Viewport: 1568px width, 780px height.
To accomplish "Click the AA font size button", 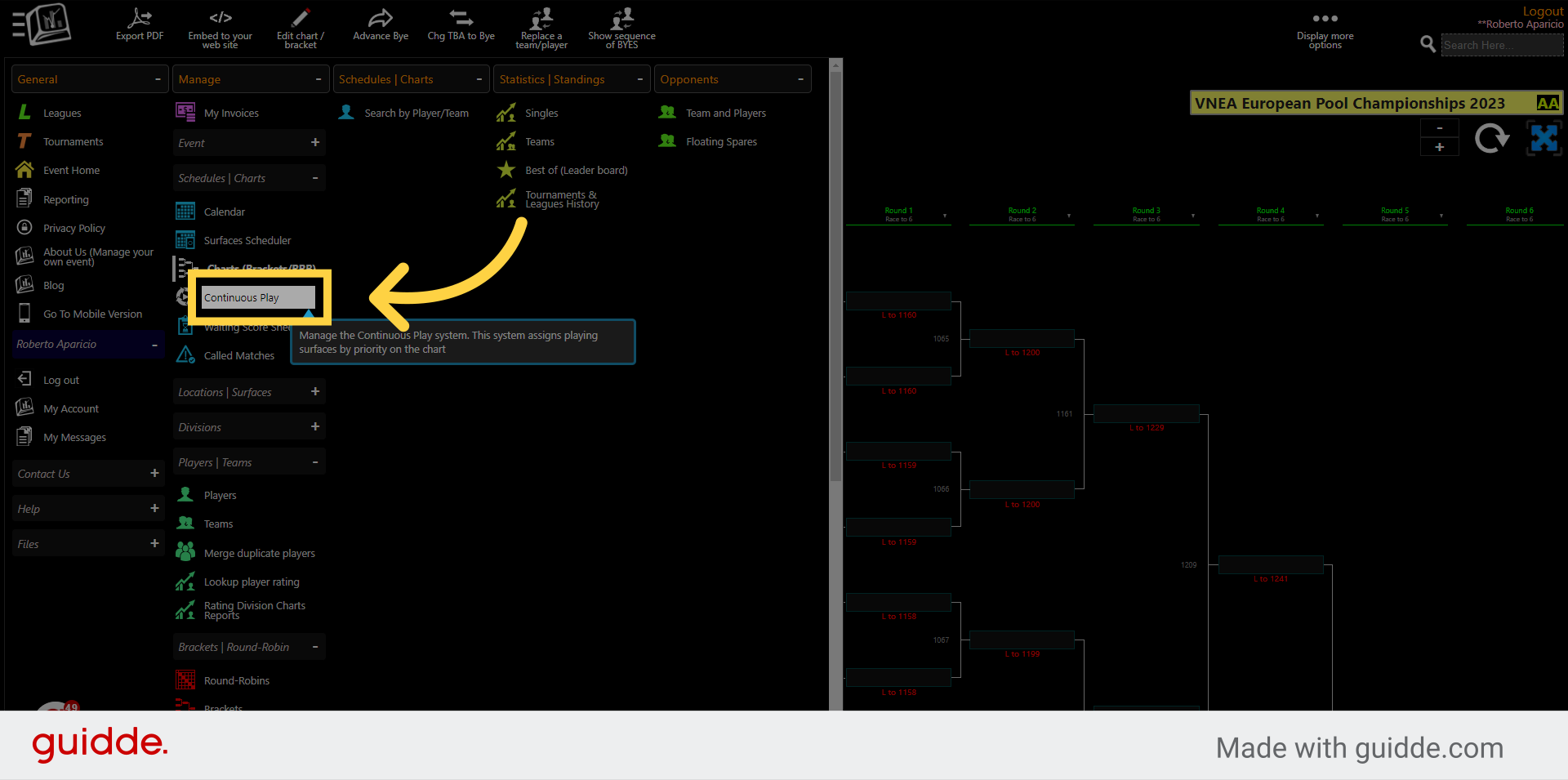I will coord(1547,103).
